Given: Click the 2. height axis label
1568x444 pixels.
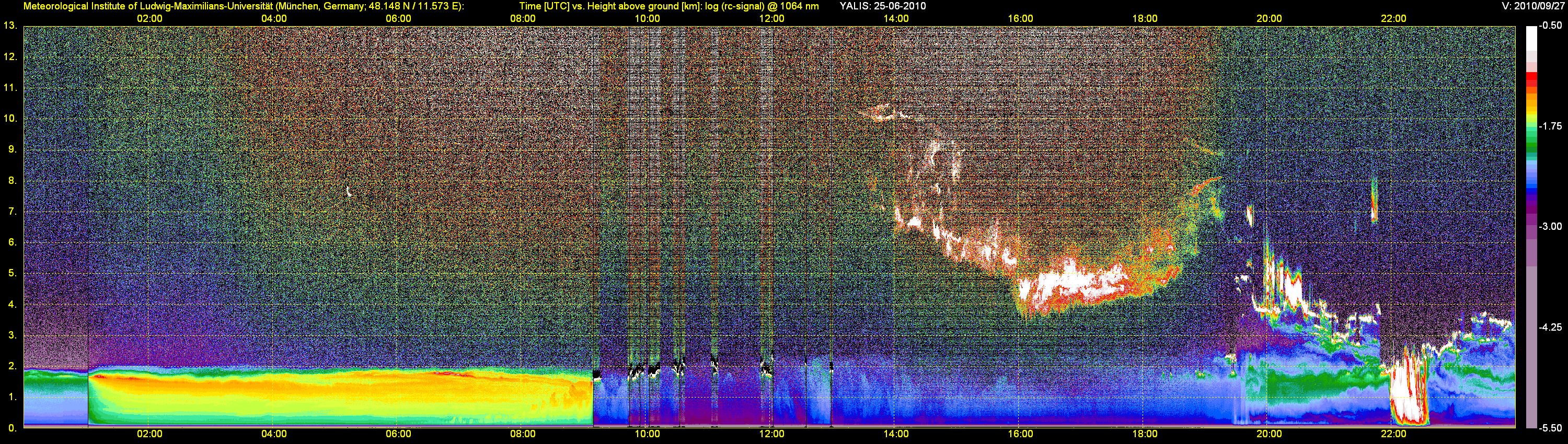Looking at the screenshot, I should click(x=11, y=366).
